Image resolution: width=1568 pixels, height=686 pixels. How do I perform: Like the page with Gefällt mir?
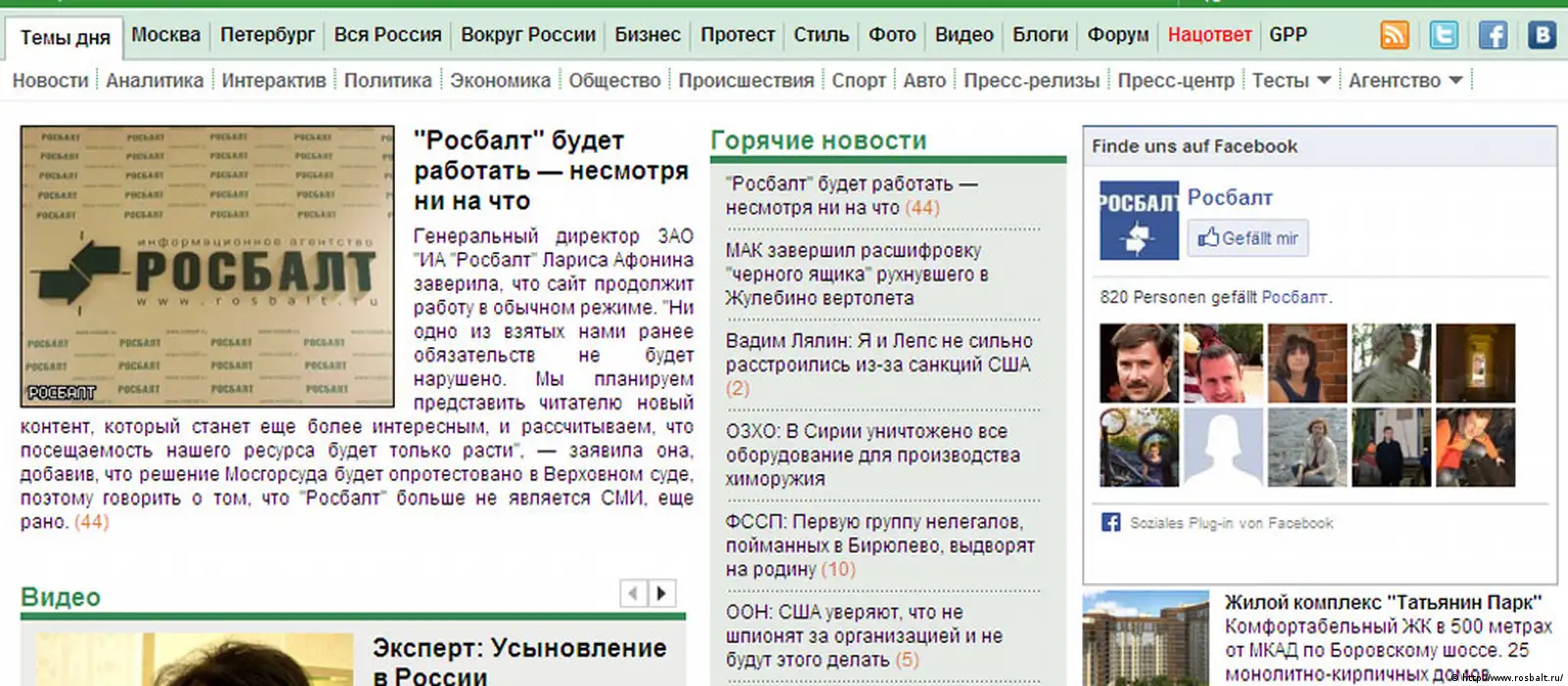pyautogui.click(x=1248, y=238)
